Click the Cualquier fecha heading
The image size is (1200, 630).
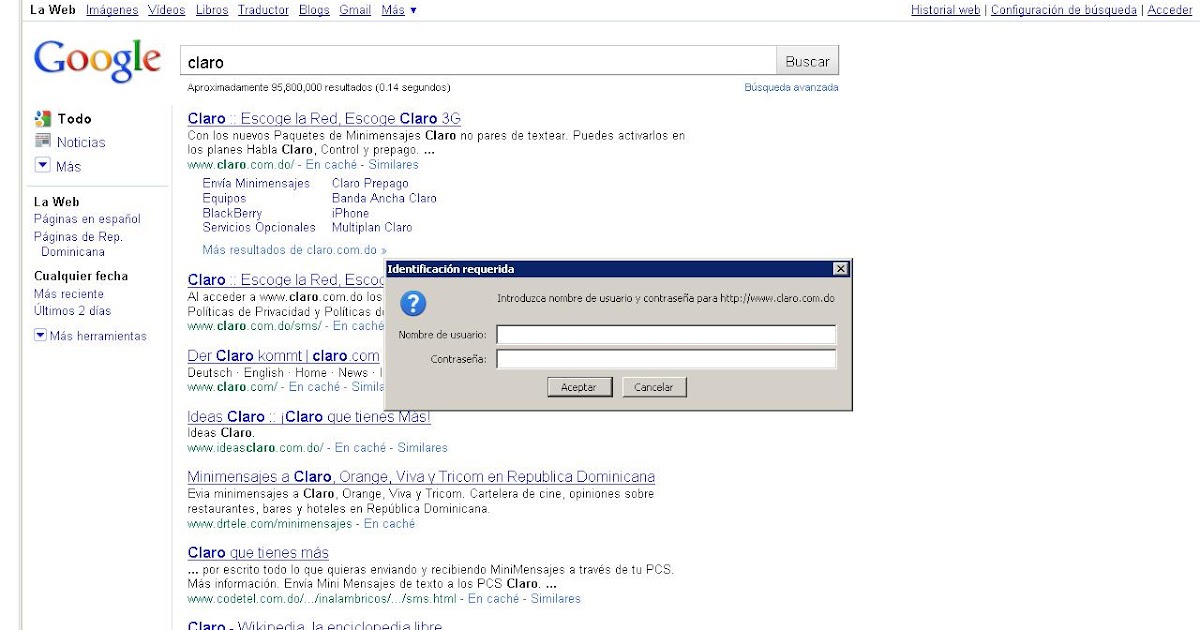81,276
